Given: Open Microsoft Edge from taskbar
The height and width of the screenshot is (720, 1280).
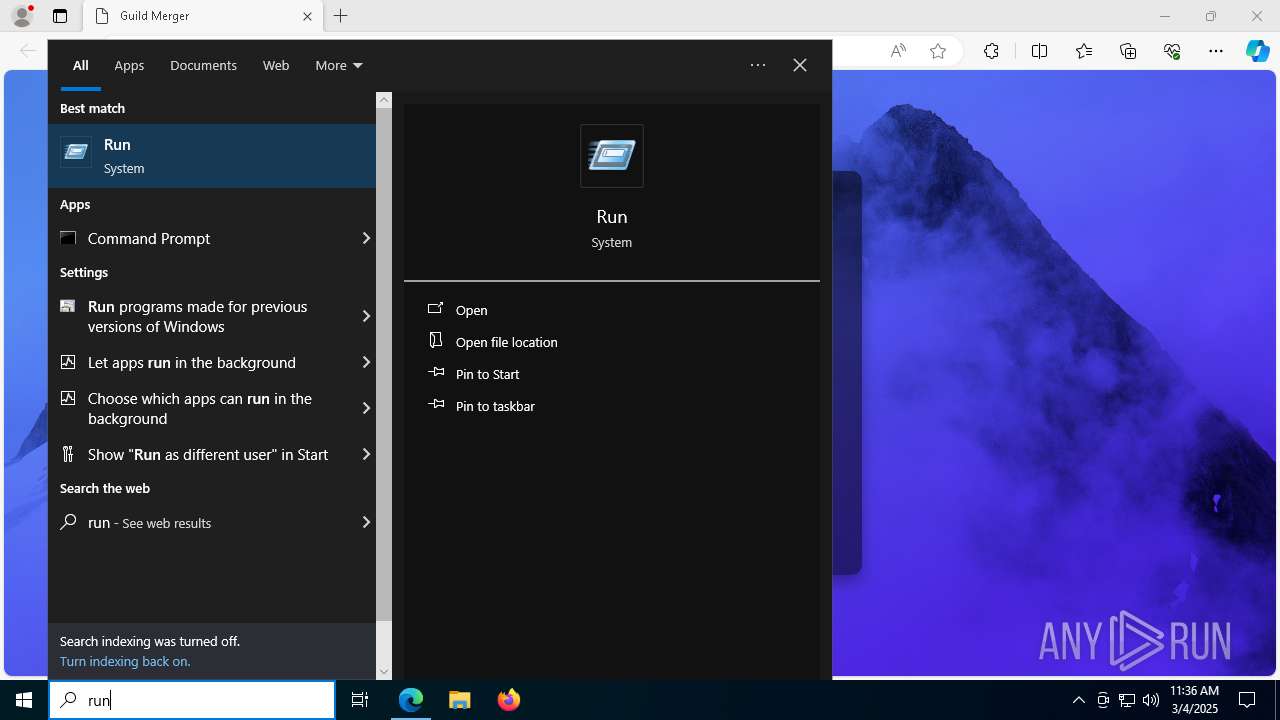Looking at the screenshot, I should click(x=411, y=700).
